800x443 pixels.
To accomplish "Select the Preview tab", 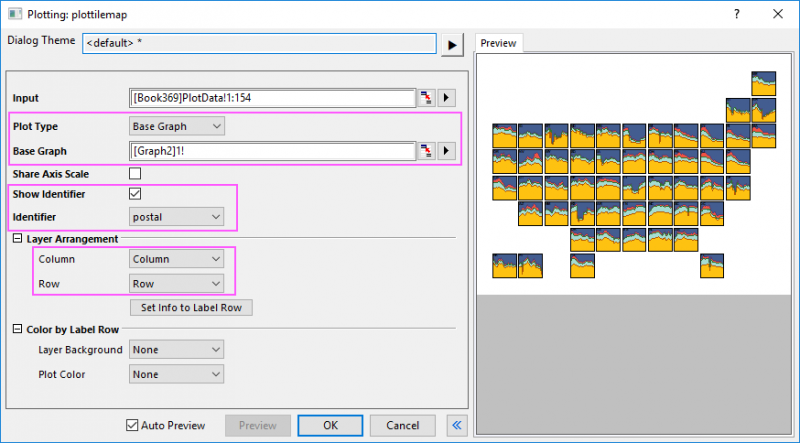I will point(498,43).
